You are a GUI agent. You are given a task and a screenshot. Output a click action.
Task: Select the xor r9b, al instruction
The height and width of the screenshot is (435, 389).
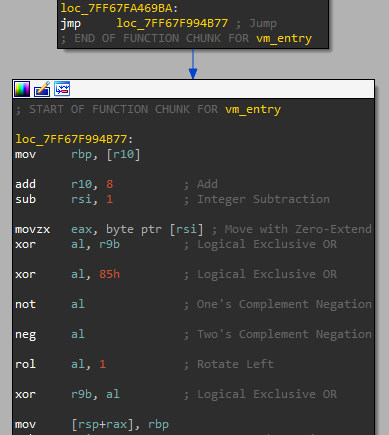click(x=67, y=394)
